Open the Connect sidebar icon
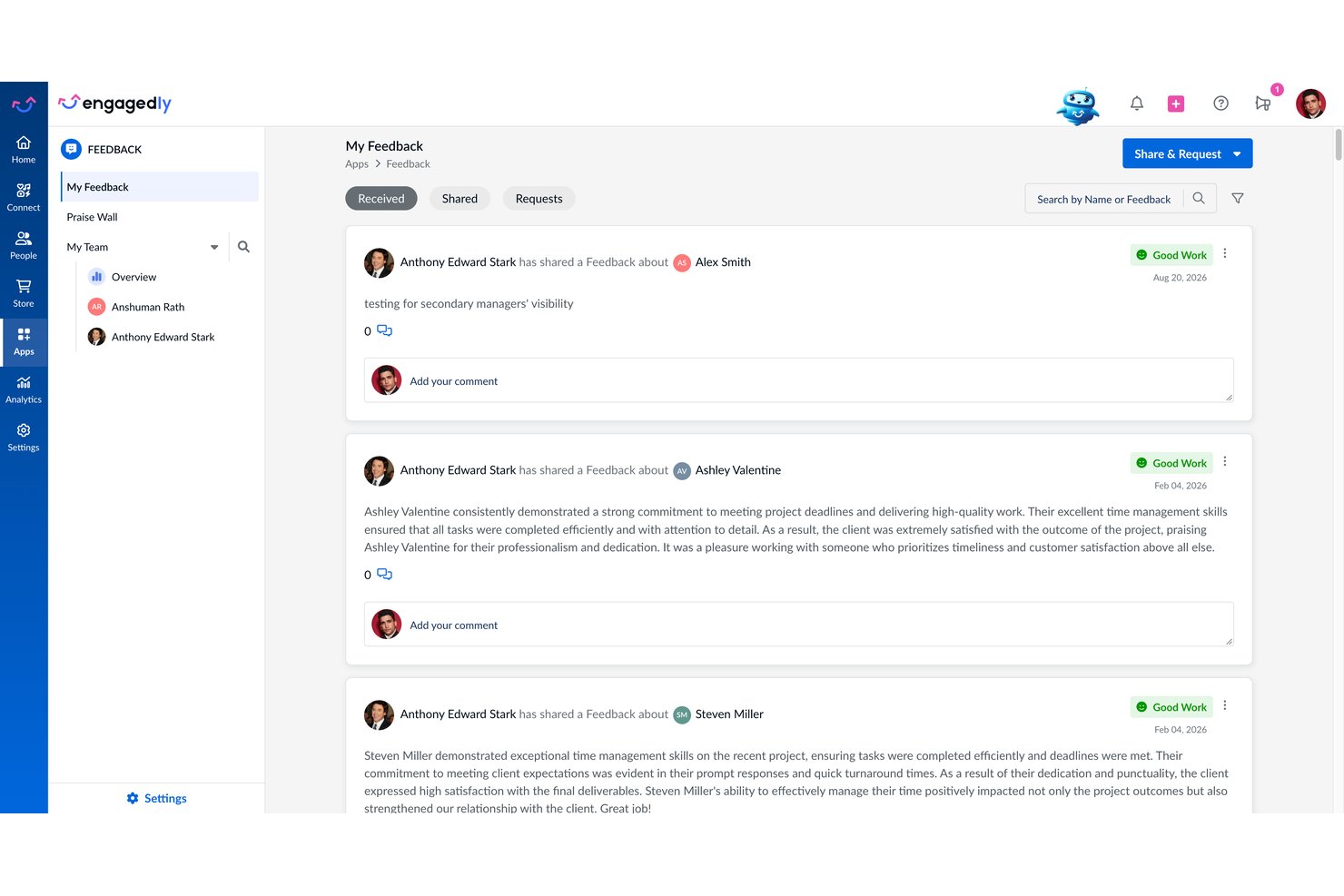Viewport: 1344px width, 896px height. [x=24, y=197]
